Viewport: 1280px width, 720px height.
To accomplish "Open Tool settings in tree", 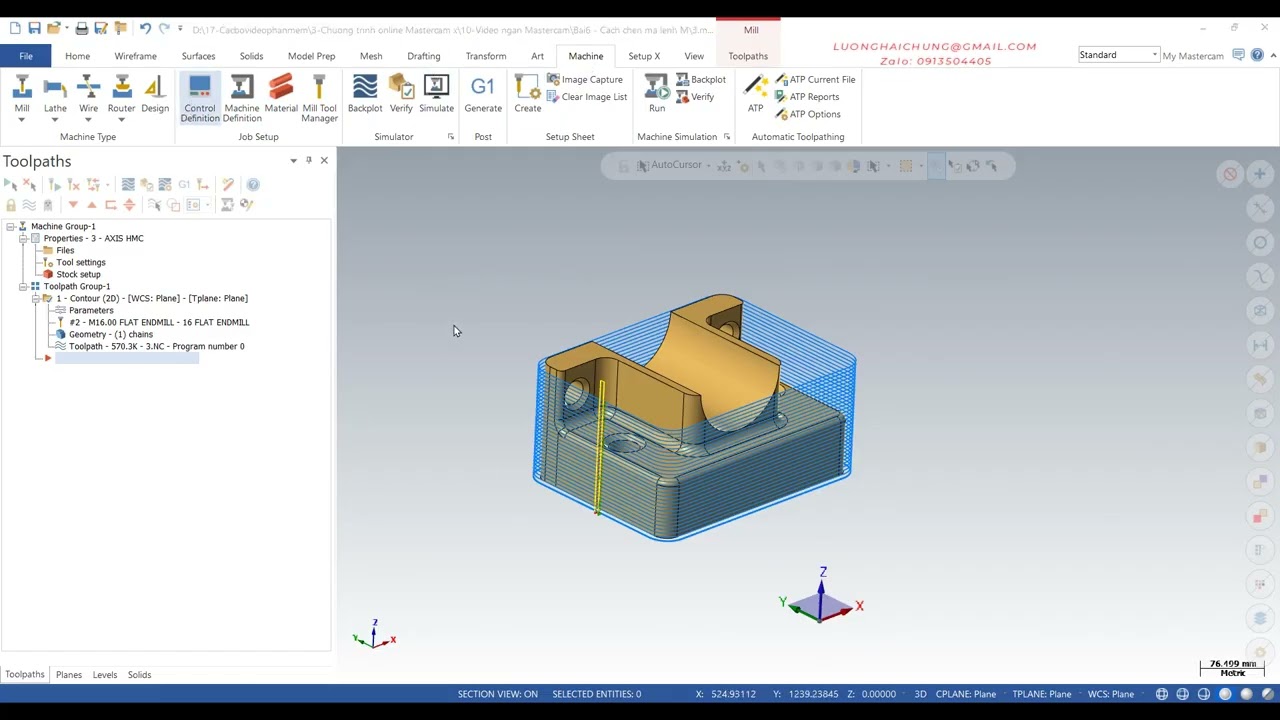I will tap(80, 263).
